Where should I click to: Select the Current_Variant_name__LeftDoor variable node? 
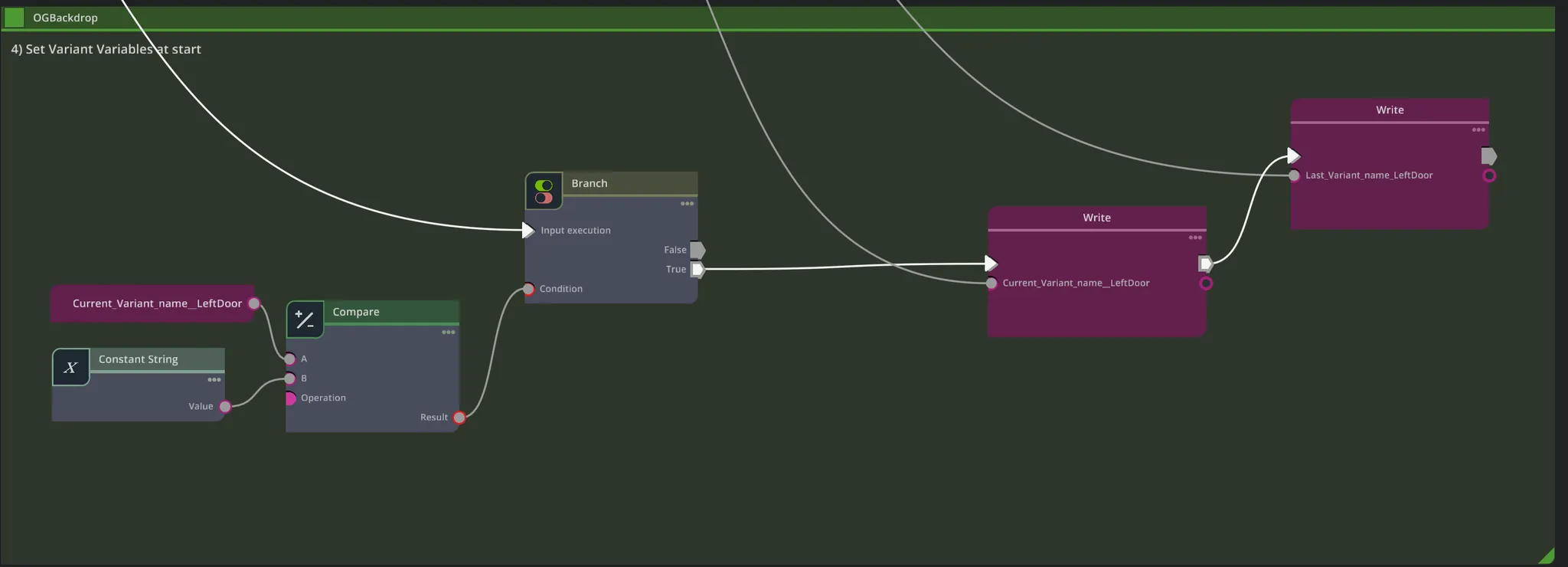[x=153, y=303]
